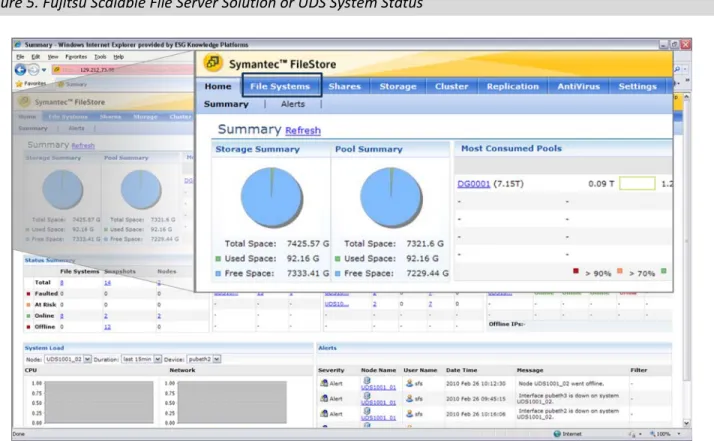Click the '2010 Feb 26 09:45:15' date cell
Screen dimensions: 714x441
tap(476, 398)
